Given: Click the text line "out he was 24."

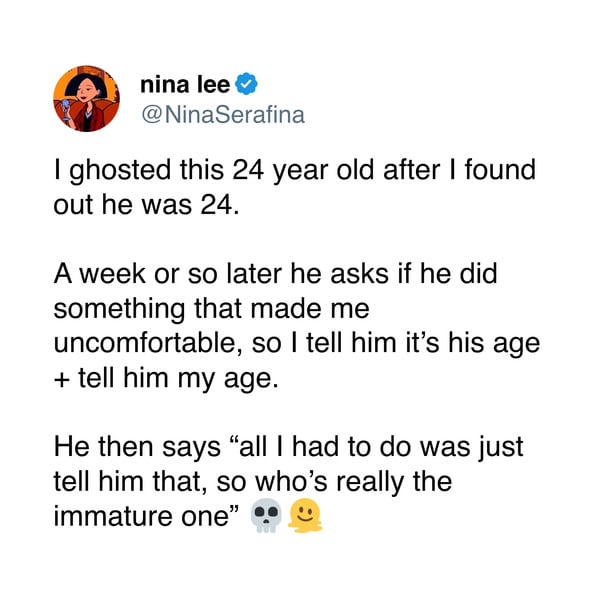Looking at the screenshot, I should pyautogui.click(x=146, y=205).
